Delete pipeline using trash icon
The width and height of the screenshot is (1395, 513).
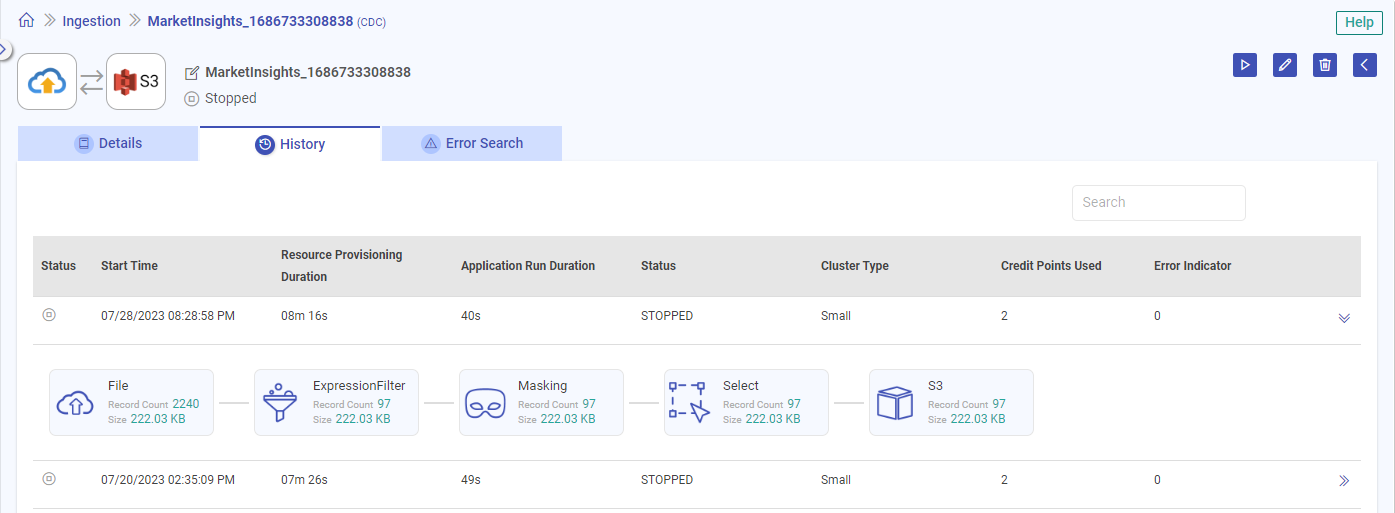pyautogui.click(x=1325, y=65)
